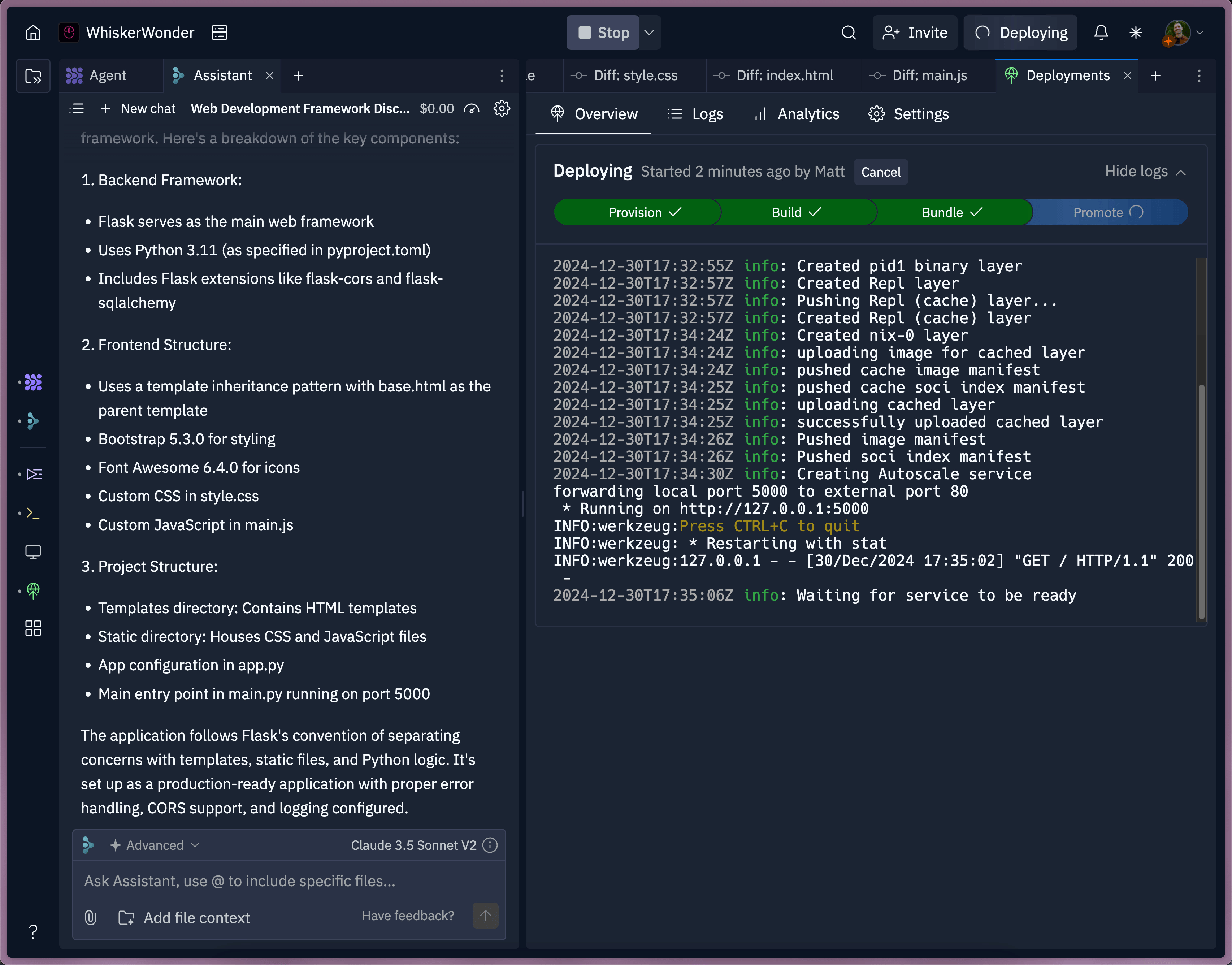
Task: Click the Provision progress step
Action: [x=637, y=212]
